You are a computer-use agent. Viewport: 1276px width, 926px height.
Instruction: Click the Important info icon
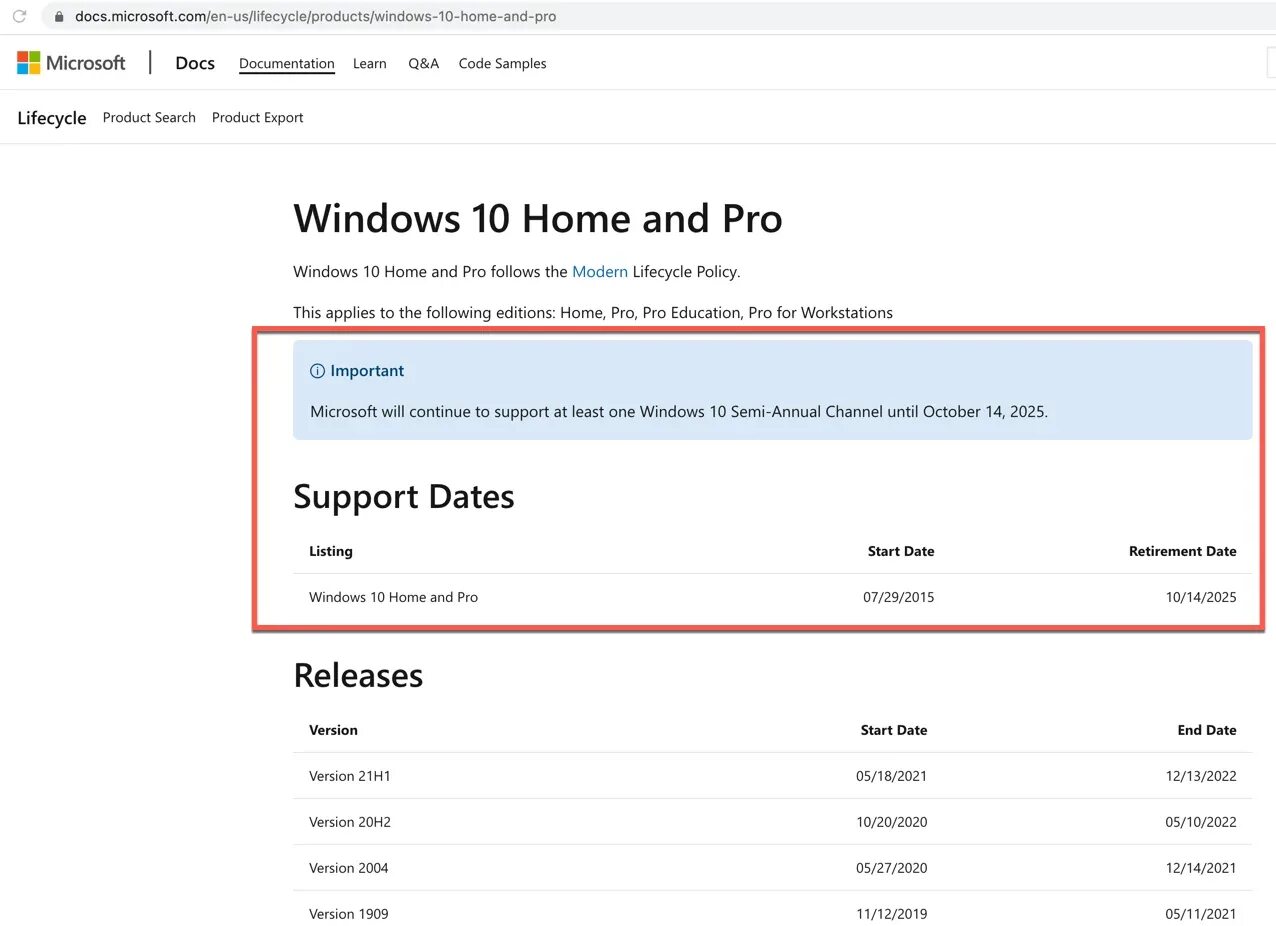[x=317, y=371]
